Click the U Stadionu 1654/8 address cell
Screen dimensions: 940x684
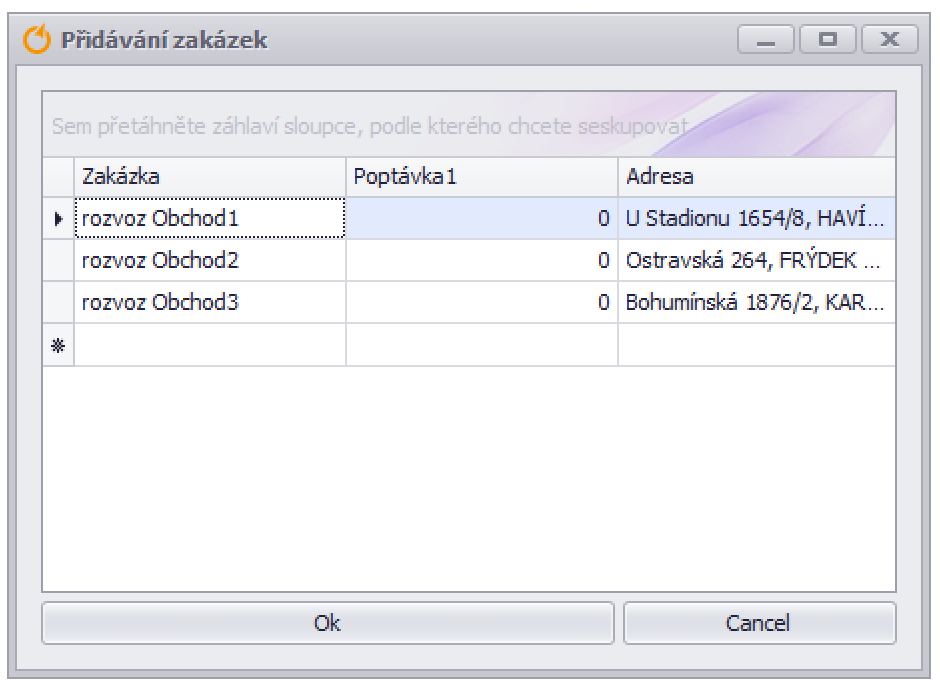[757, 218]
